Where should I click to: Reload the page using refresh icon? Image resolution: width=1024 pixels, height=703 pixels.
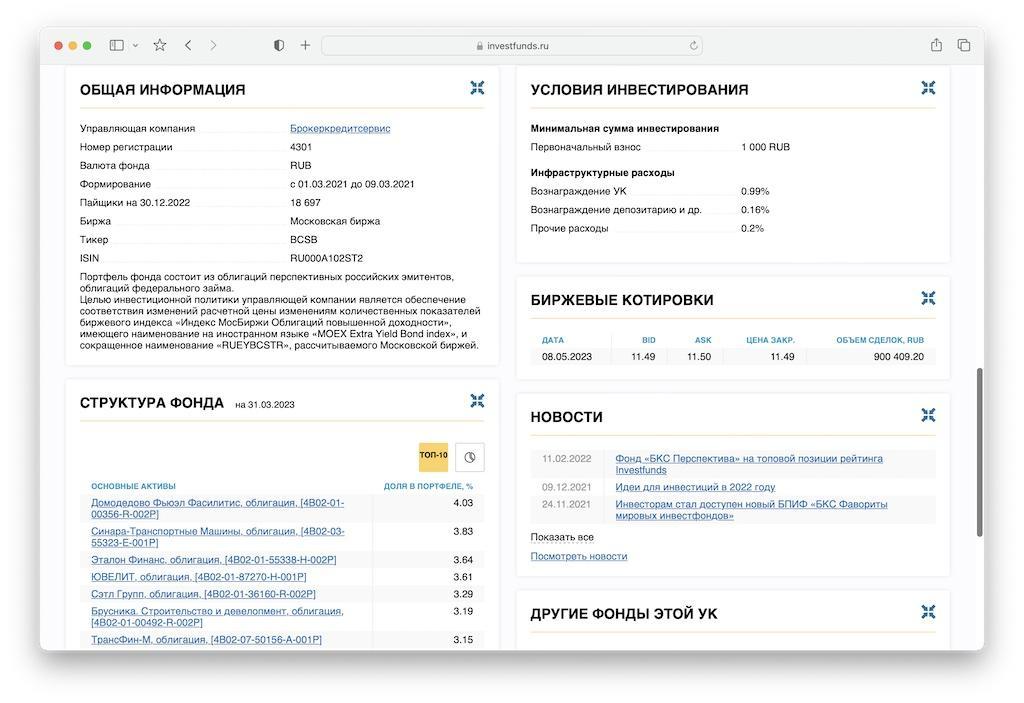[x=693, y=46]
